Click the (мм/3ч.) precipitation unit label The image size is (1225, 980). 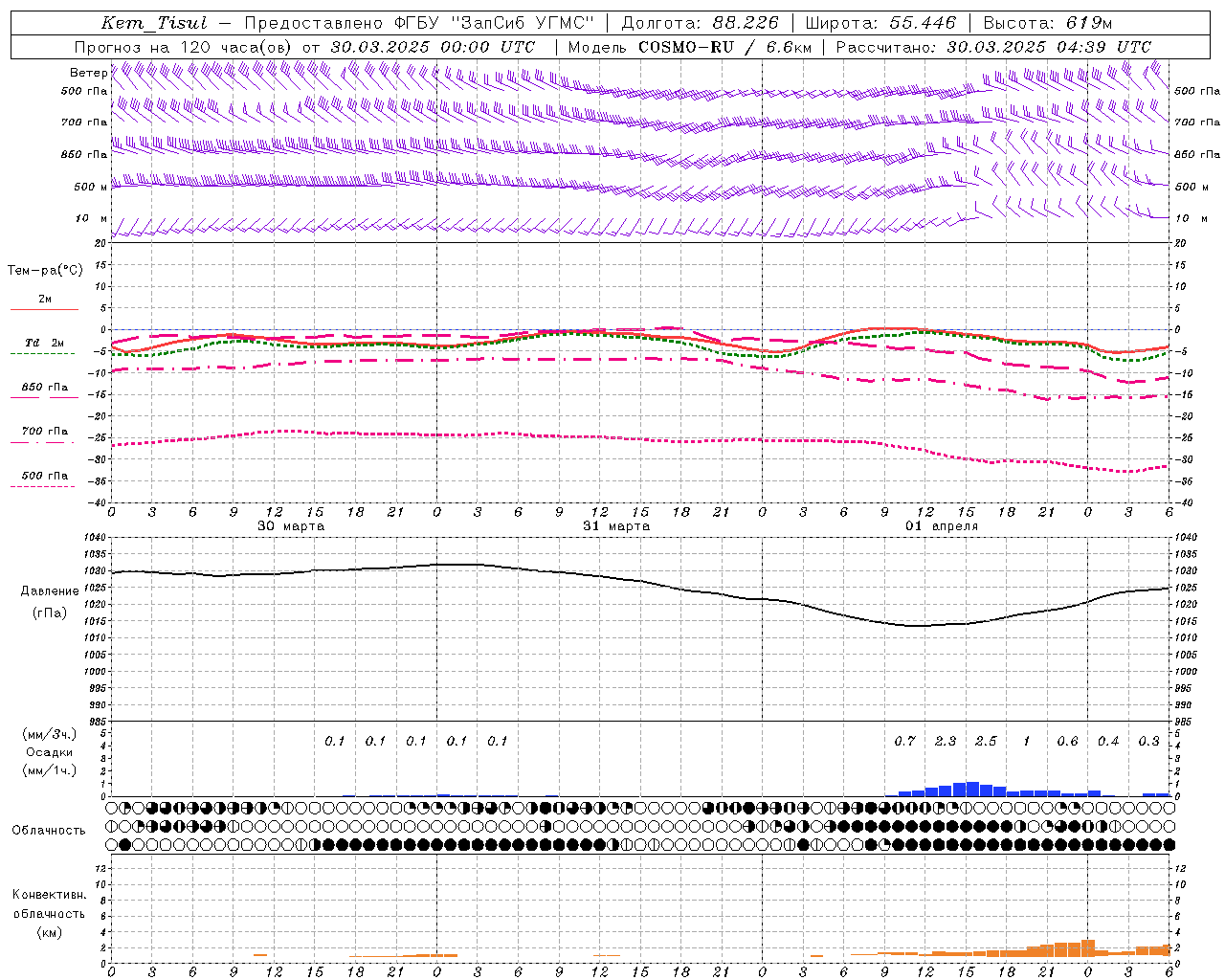pos(49,734)
